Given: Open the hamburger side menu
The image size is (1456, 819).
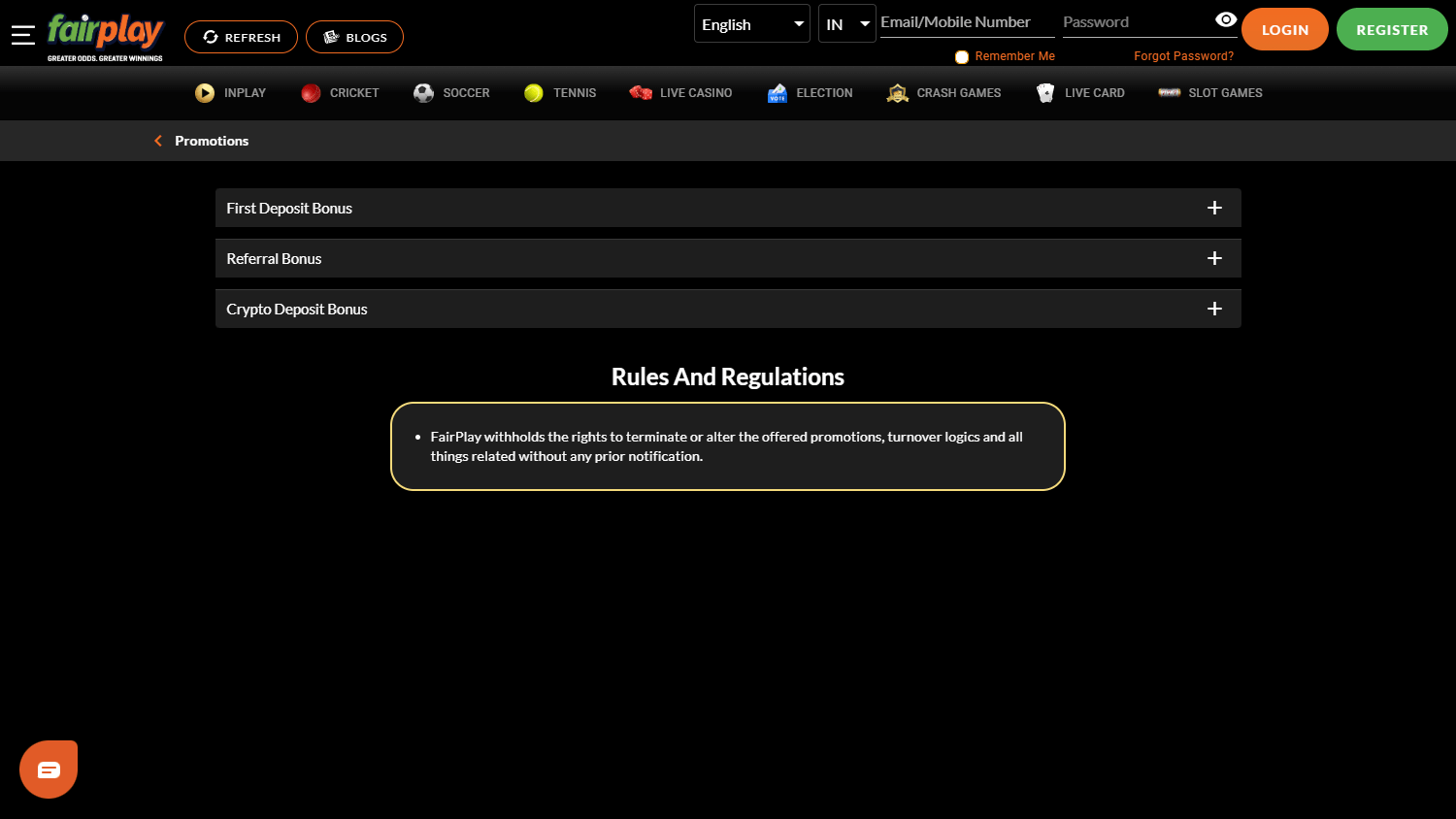Looking at the screenshot, I should (23, 35).
